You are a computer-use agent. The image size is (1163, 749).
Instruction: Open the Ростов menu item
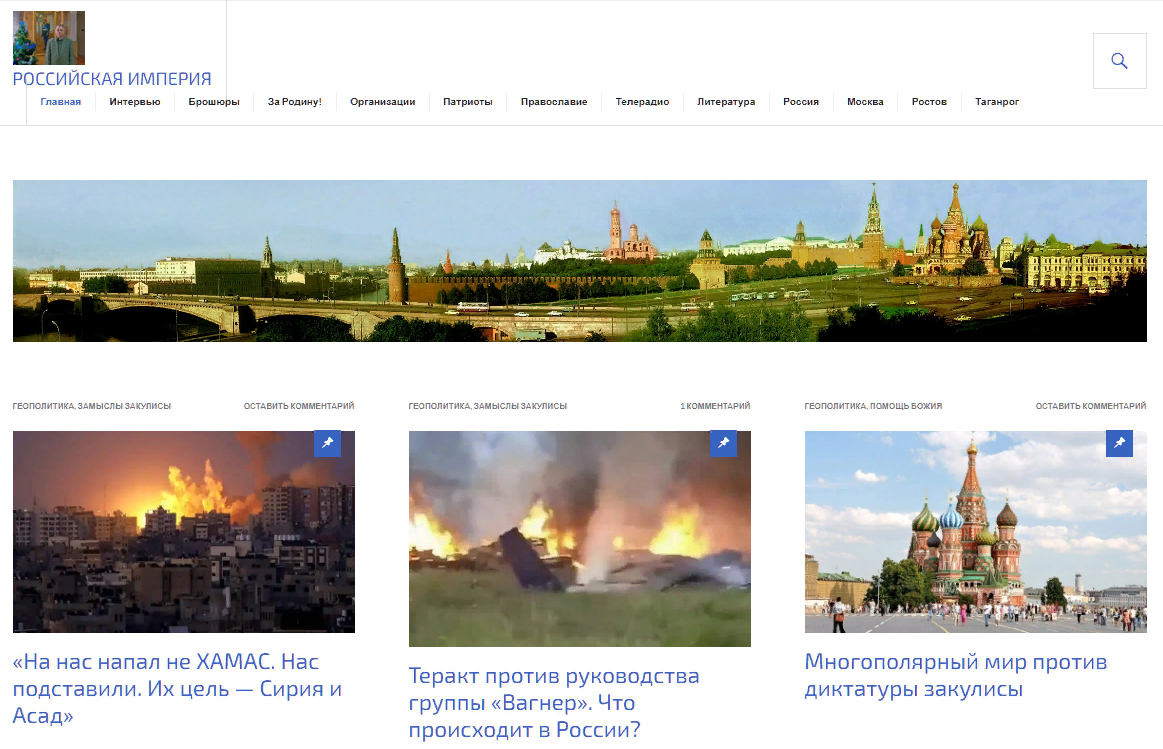pyautogui.click(x=929, y=102)
